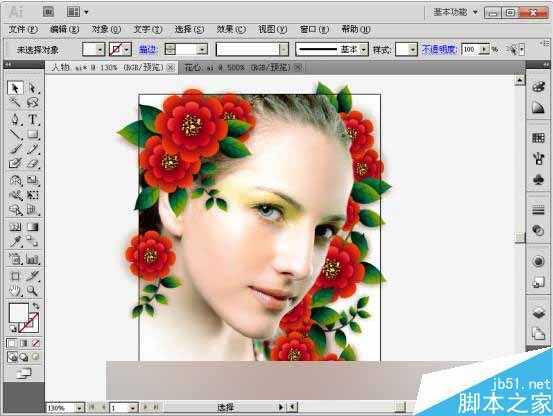Open the stroke weight dropdown
The height and width of the screenshot is (416, 553).
click(202, 50)
